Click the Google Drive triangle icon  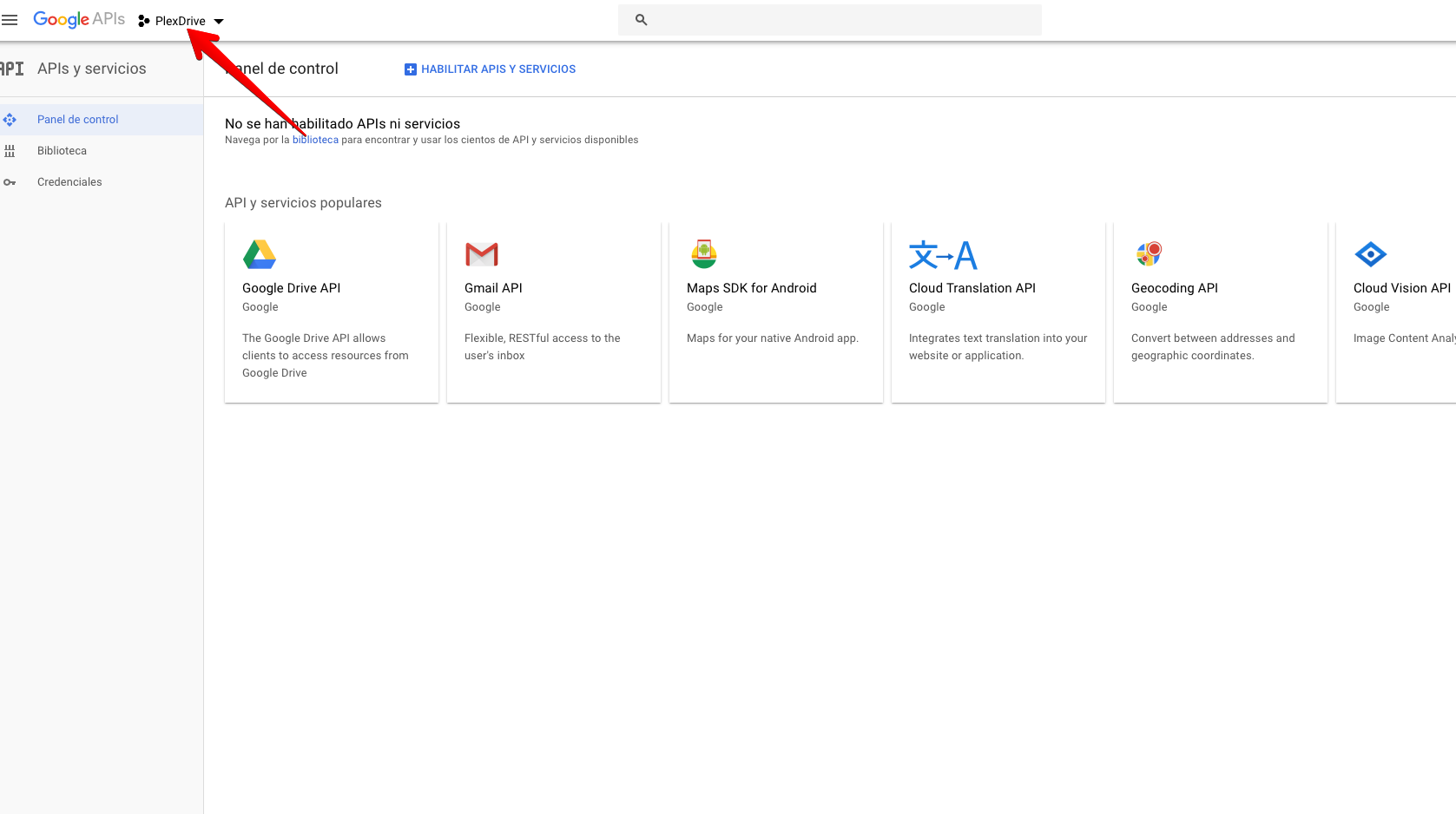(x=260, y=254)
